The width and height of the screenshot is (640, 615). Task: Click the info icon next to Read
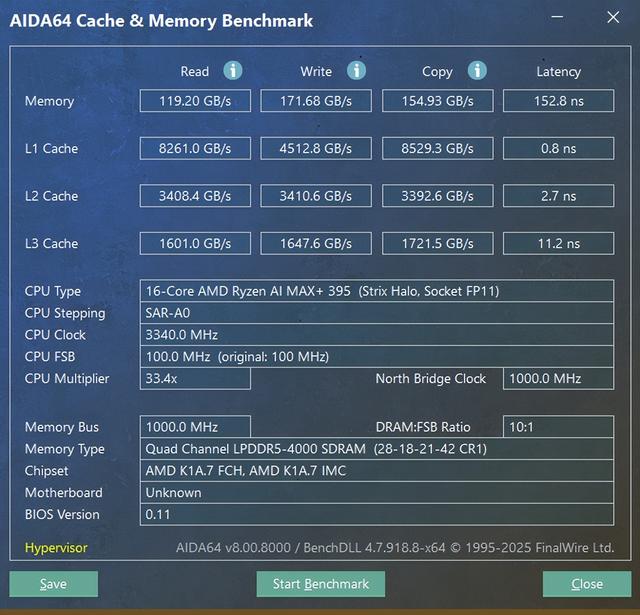[233, 70]
